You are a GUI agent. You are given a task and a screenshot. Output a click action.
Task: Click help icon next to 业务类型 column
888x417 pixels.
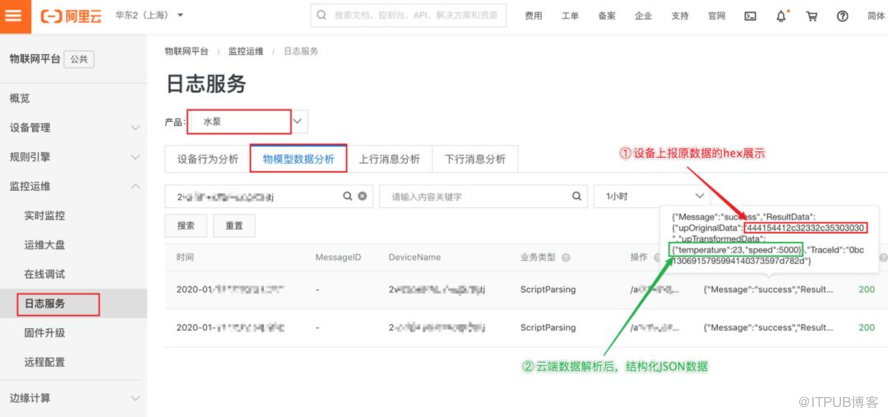coord(566,258)
